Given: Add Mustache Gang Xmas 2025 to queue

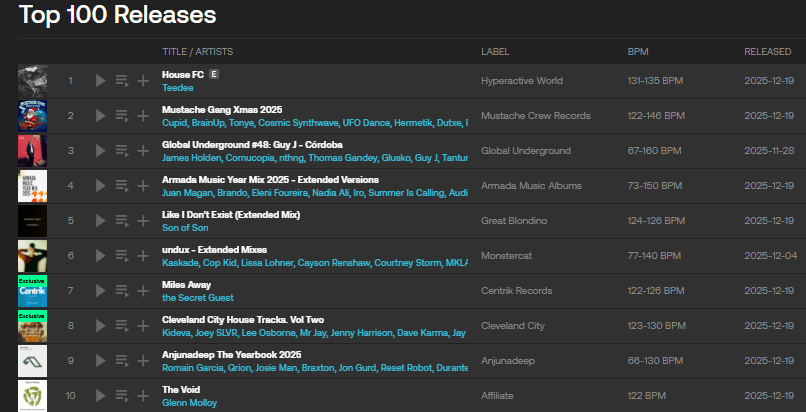Looking at the screenshot, I should point(121,116).
